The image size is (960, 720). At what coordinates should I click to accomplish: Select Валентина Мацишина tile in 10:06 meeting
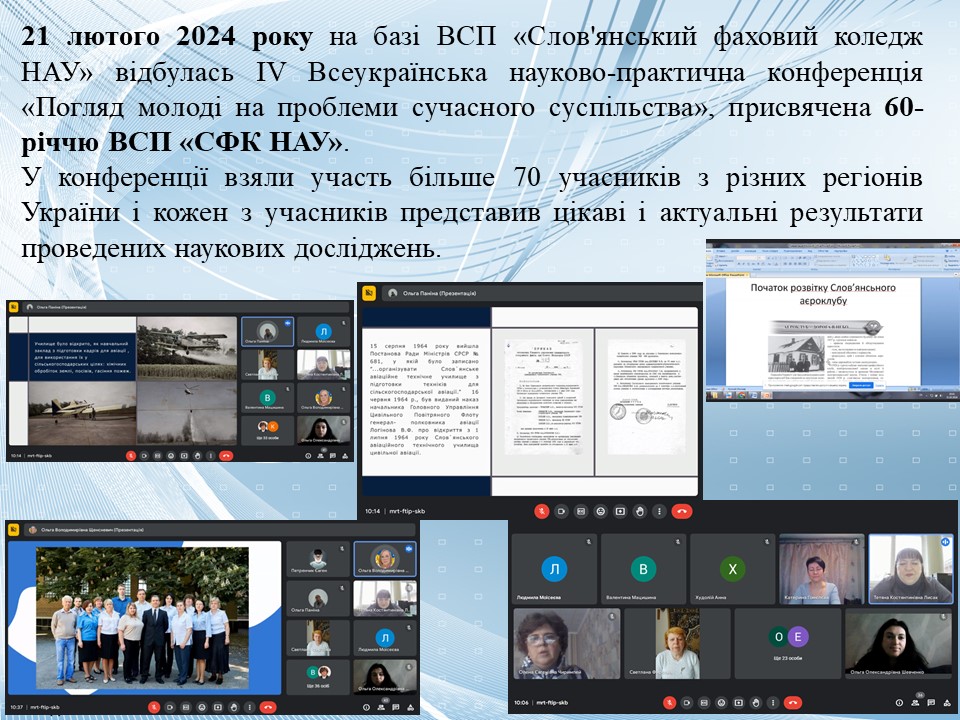point(643,569)
